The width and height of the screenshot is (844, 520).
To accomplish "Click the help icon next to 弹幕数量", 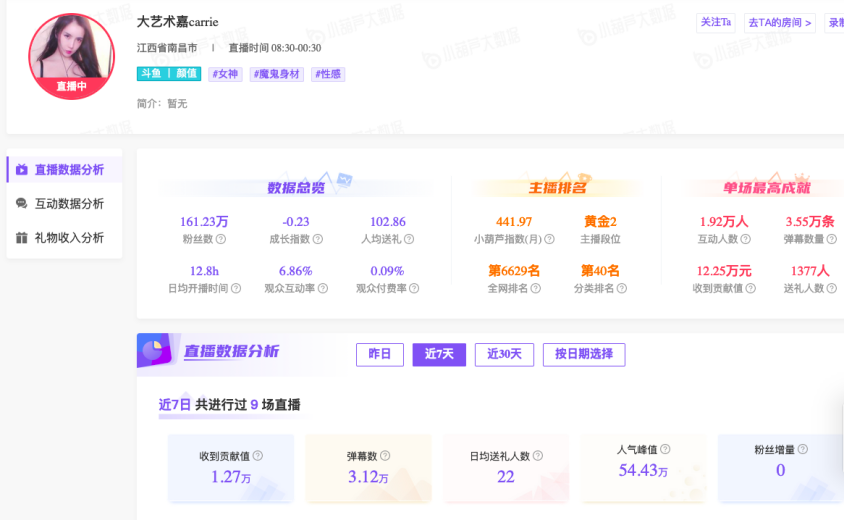I will [832, 239].
